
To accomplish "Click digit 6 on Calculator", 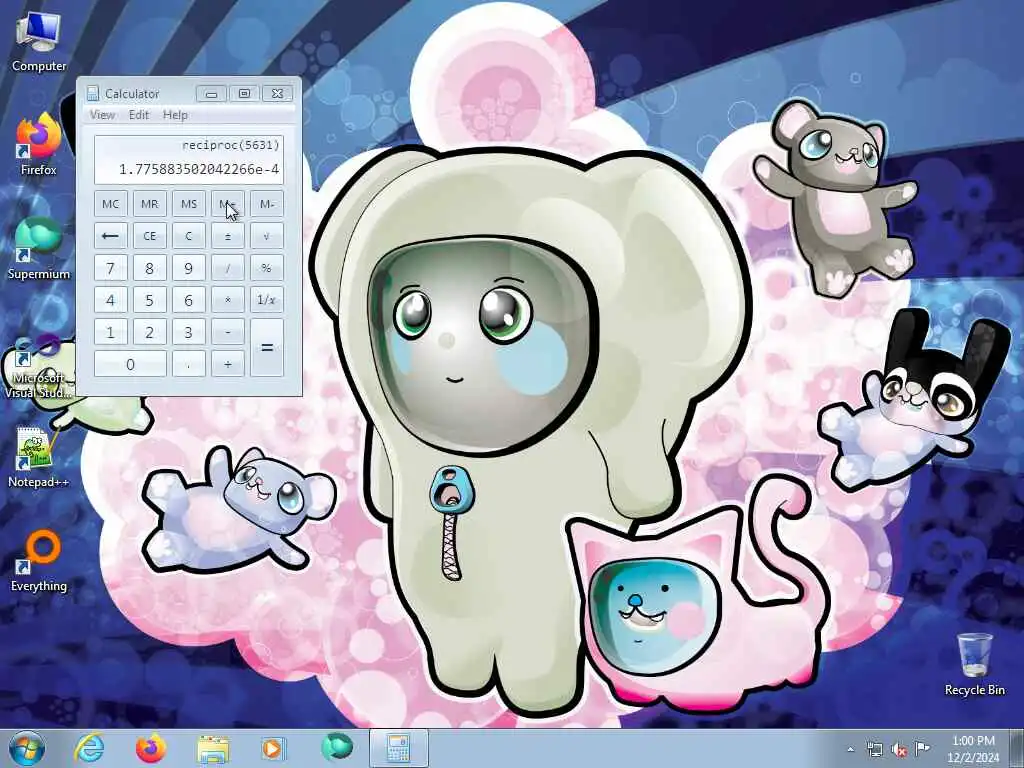I will point(189,300).
